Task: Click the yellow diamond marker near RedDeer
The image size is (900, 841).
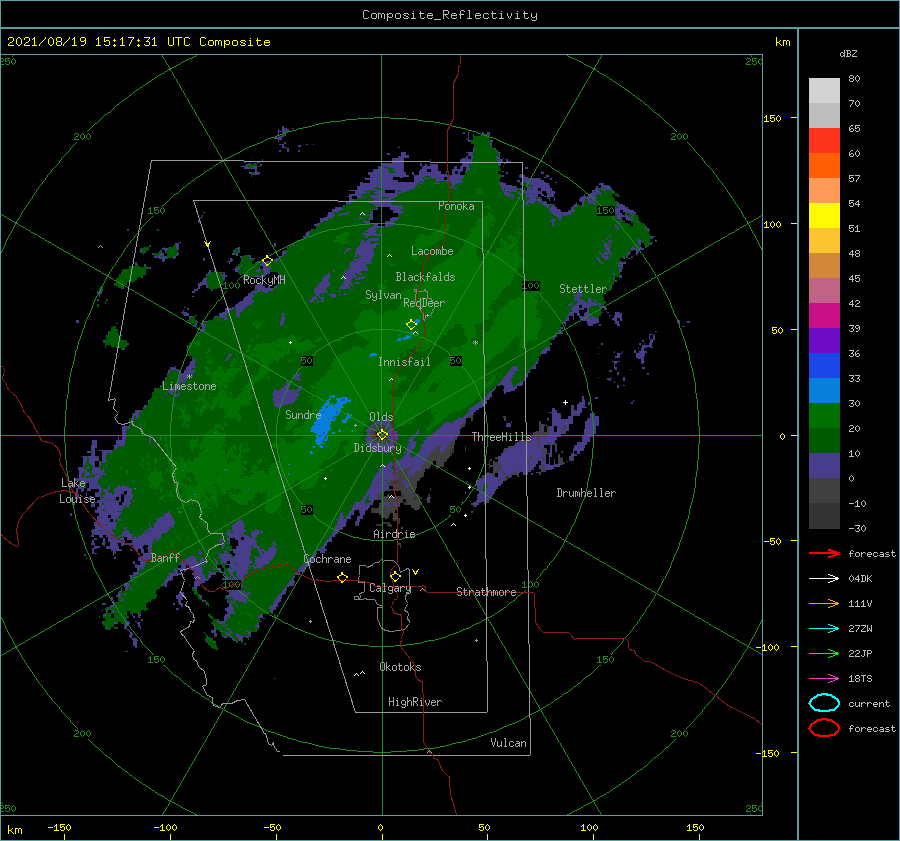Action: (411, 324)
